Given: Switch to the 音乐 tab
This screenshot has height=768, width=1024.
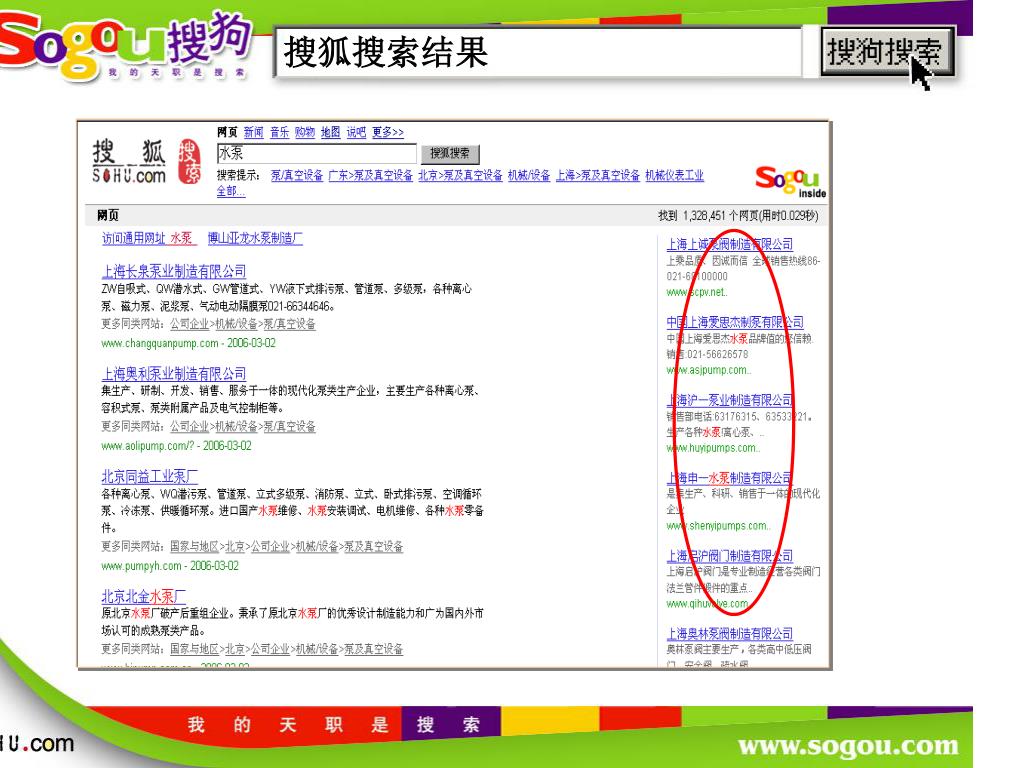Looking at the screenshot, I should coord(280,132).
